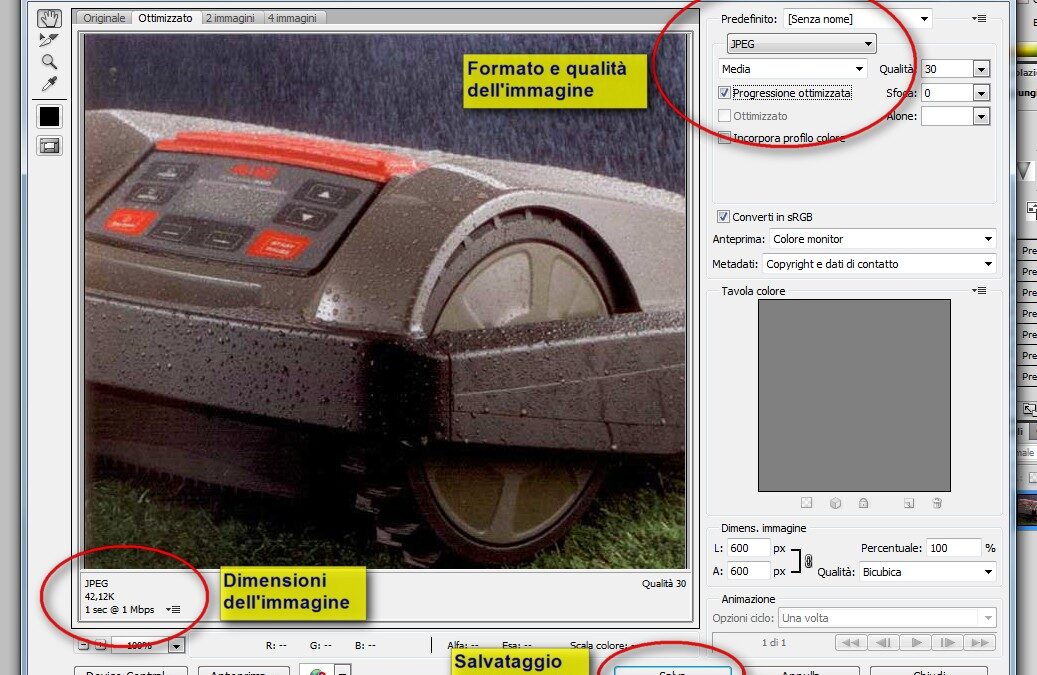Image resolution: width=1037 pixels, height=675 pixels.
Task: Click the gray Tavola colore swatch area
Action: 854,395
